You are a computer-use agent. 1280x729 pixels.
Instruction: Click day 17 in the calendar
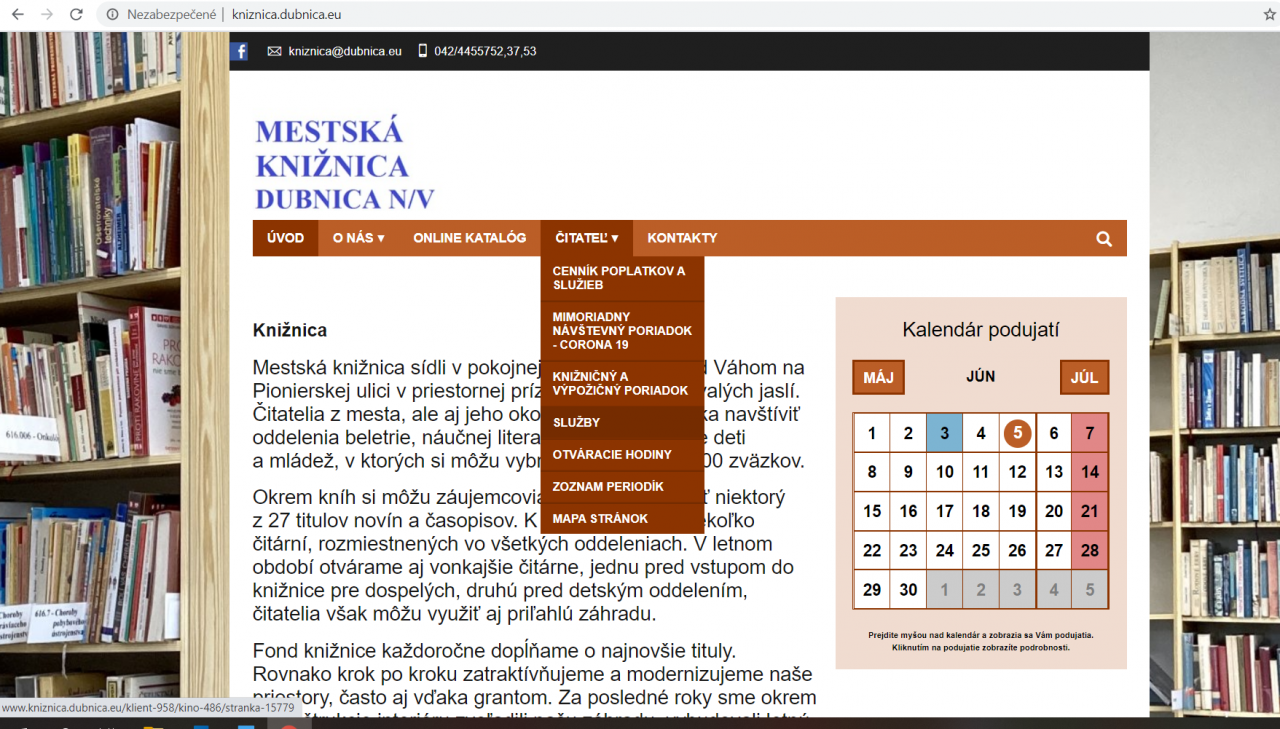[x=945, y=511]
